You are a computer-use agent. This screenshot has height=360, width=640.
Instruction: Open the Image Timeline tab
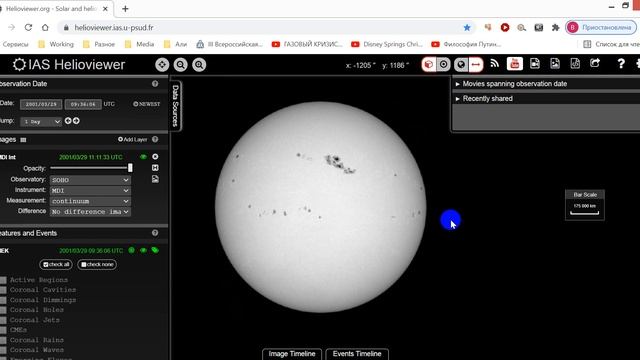292,354
